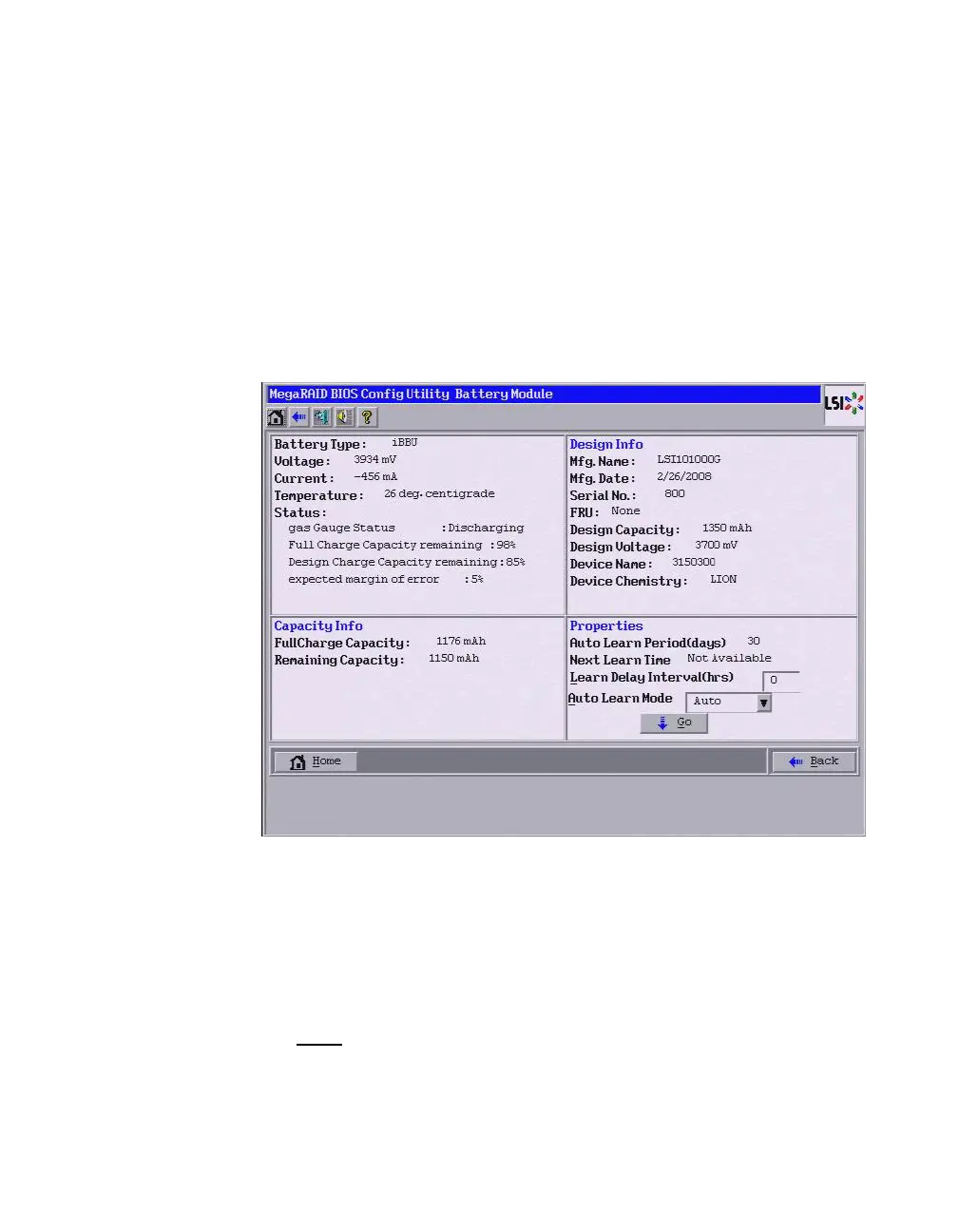Click the Back button at bottom
This screenshot has height=1232, width=958.
[x=814, y=761]
